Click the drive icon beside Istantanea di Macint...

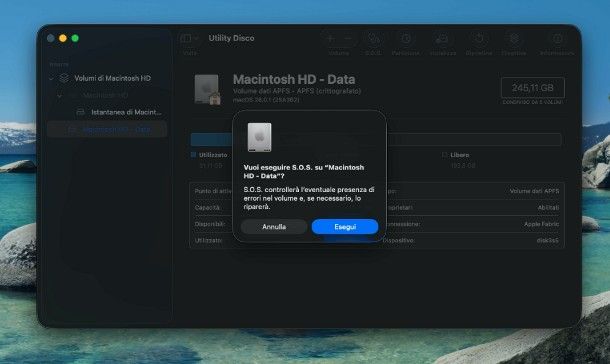tap(81, 112)
